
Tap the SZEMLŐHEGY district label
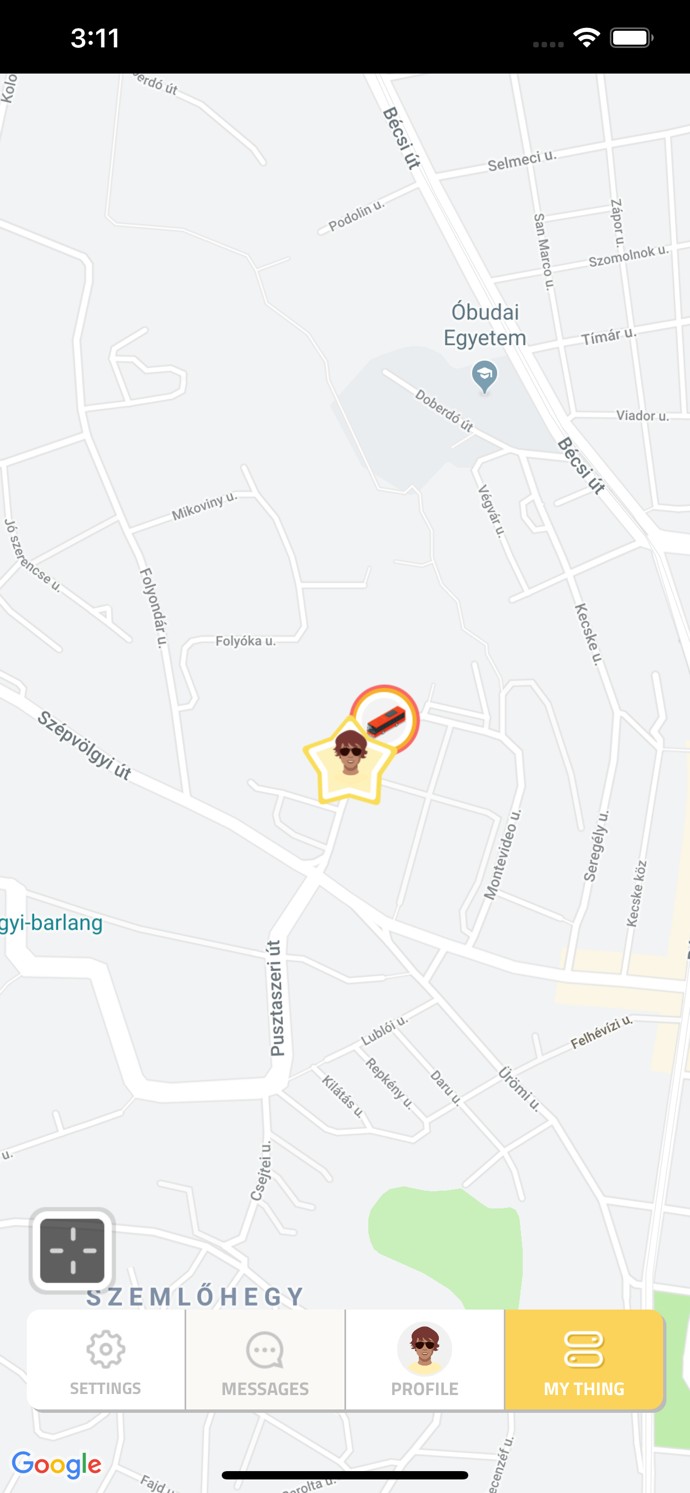pyautogui.click(x=195, y=1297)
